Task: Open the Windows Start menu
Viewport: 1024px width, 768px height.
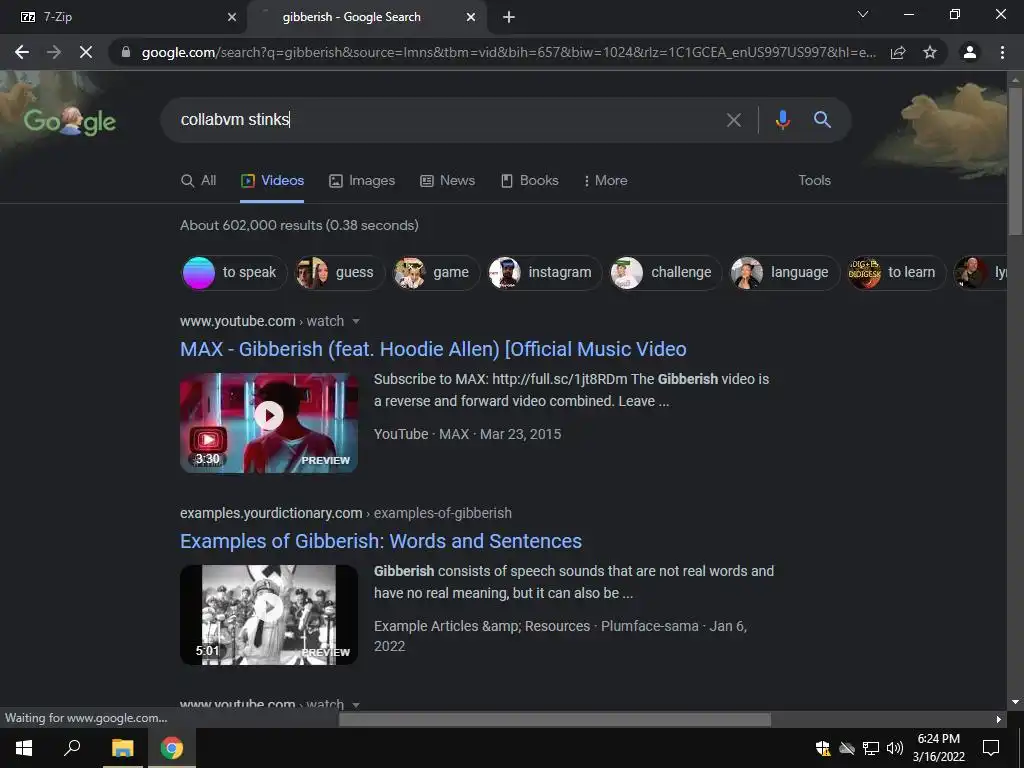Action: coord(24,748)
